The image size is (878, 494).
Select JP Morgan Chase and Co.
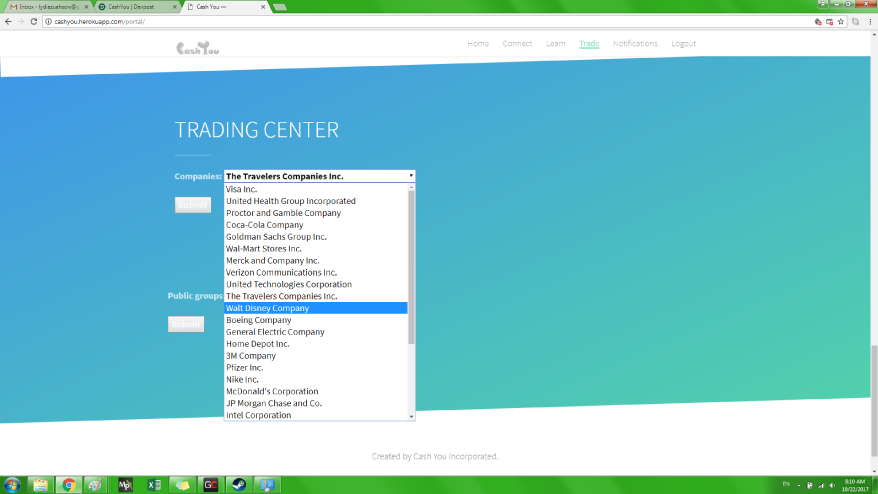click(316, 403)
